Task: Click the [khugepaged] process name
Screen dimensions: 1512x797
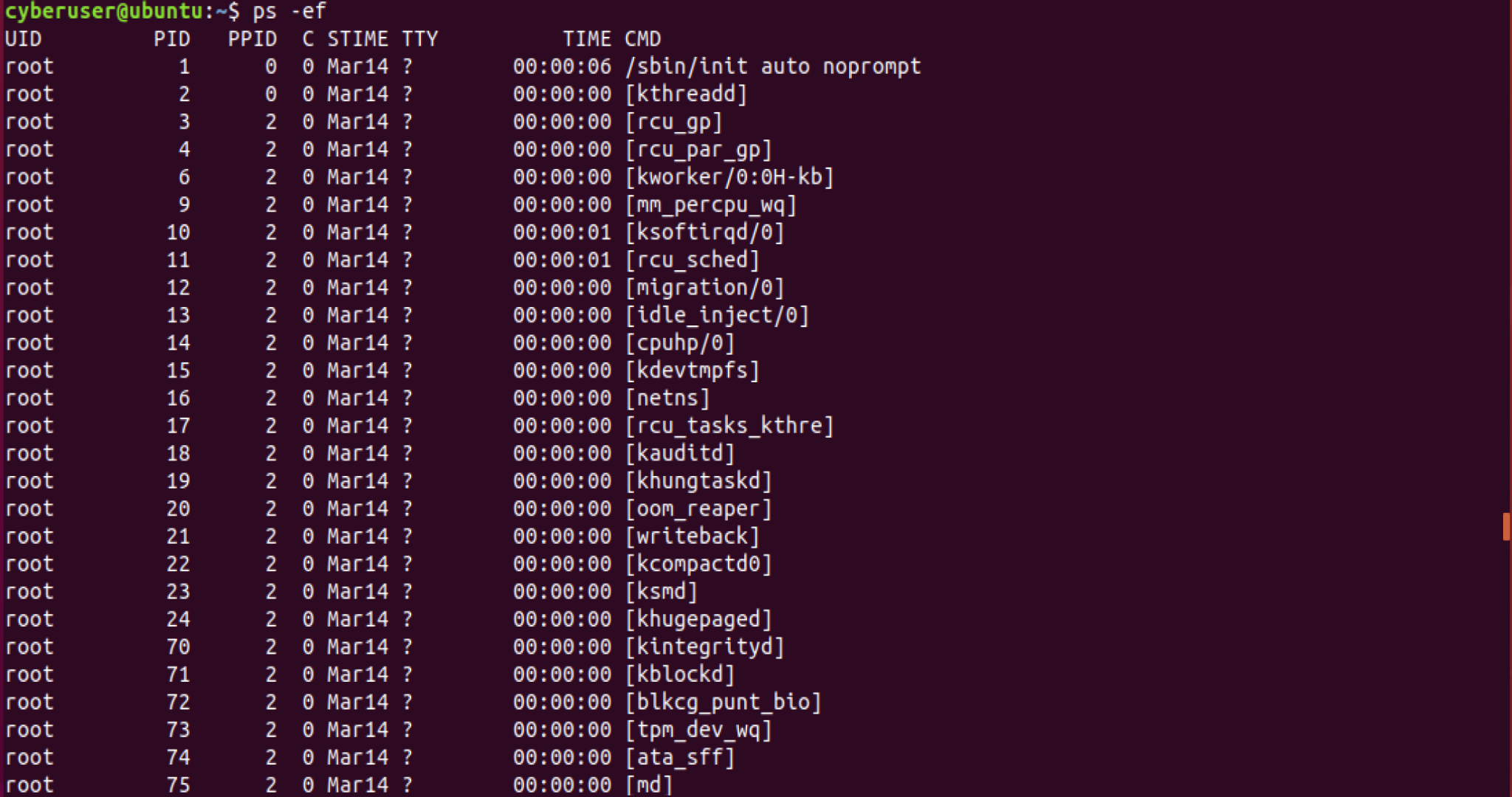Action: click(698, 619)
